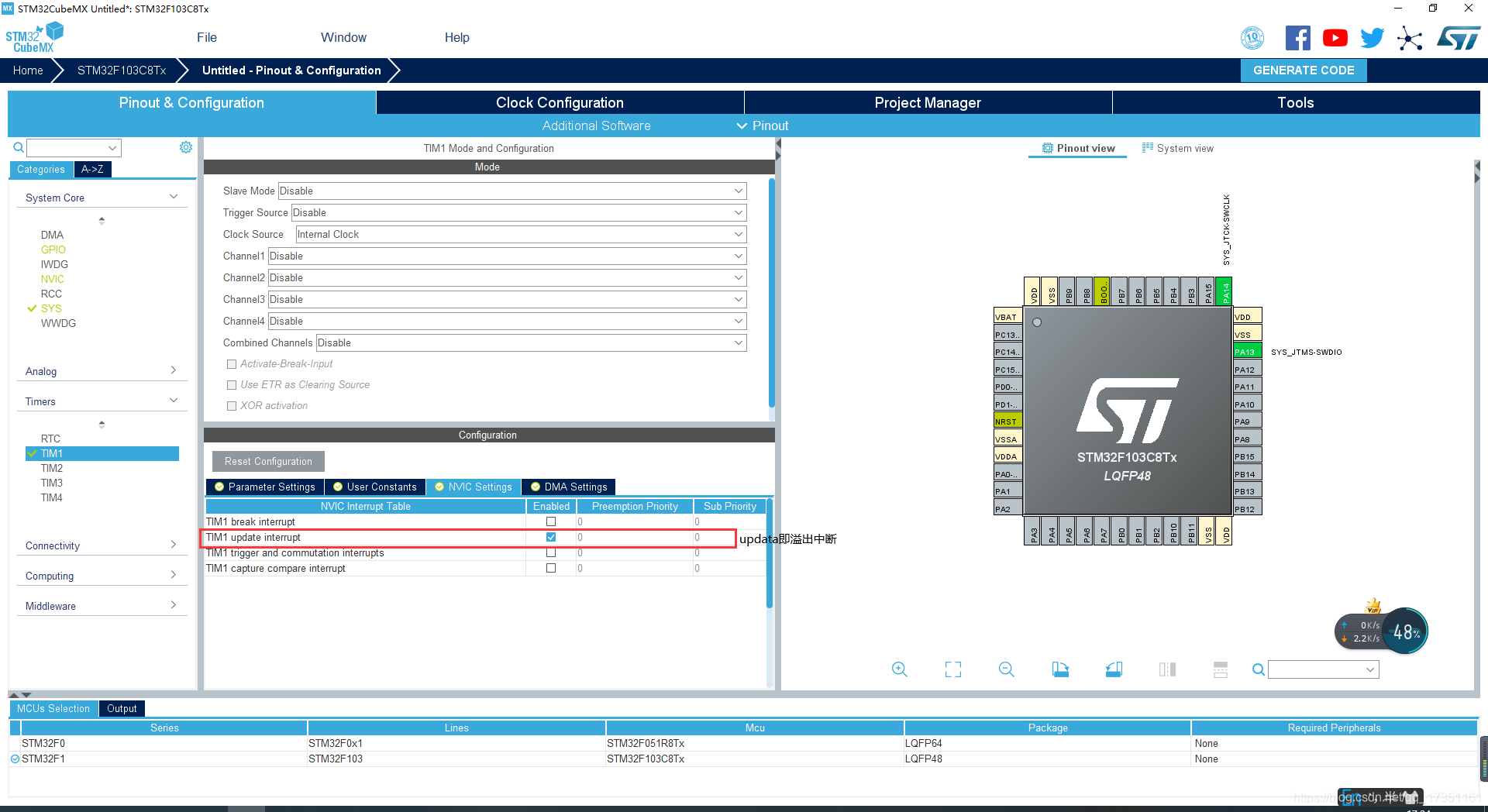Open the File menu
This screenshot has width=1488, height=812.
click(x=207, y=37)
